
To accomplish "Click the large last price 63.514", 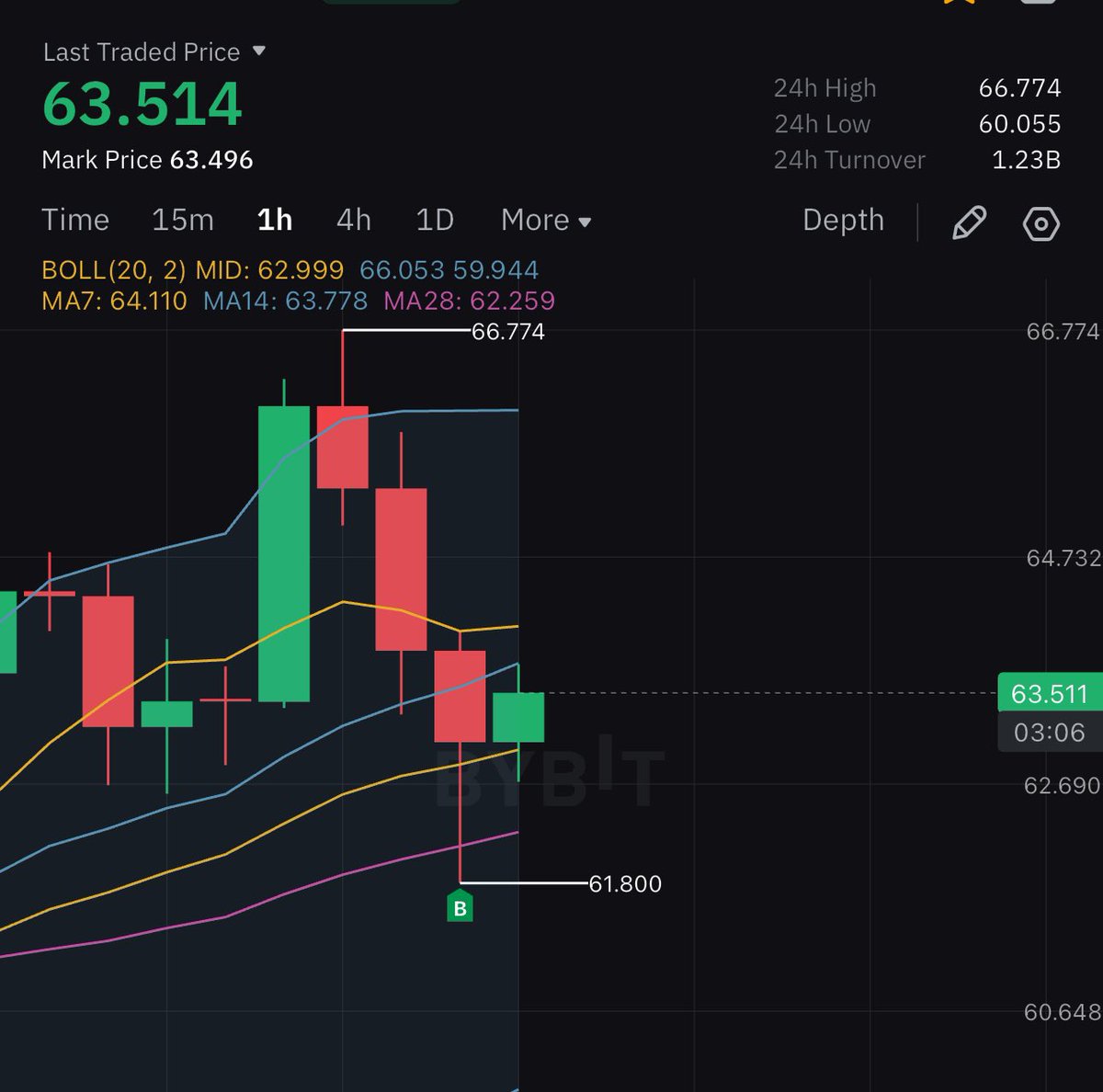I will click(x=142, y=103).
